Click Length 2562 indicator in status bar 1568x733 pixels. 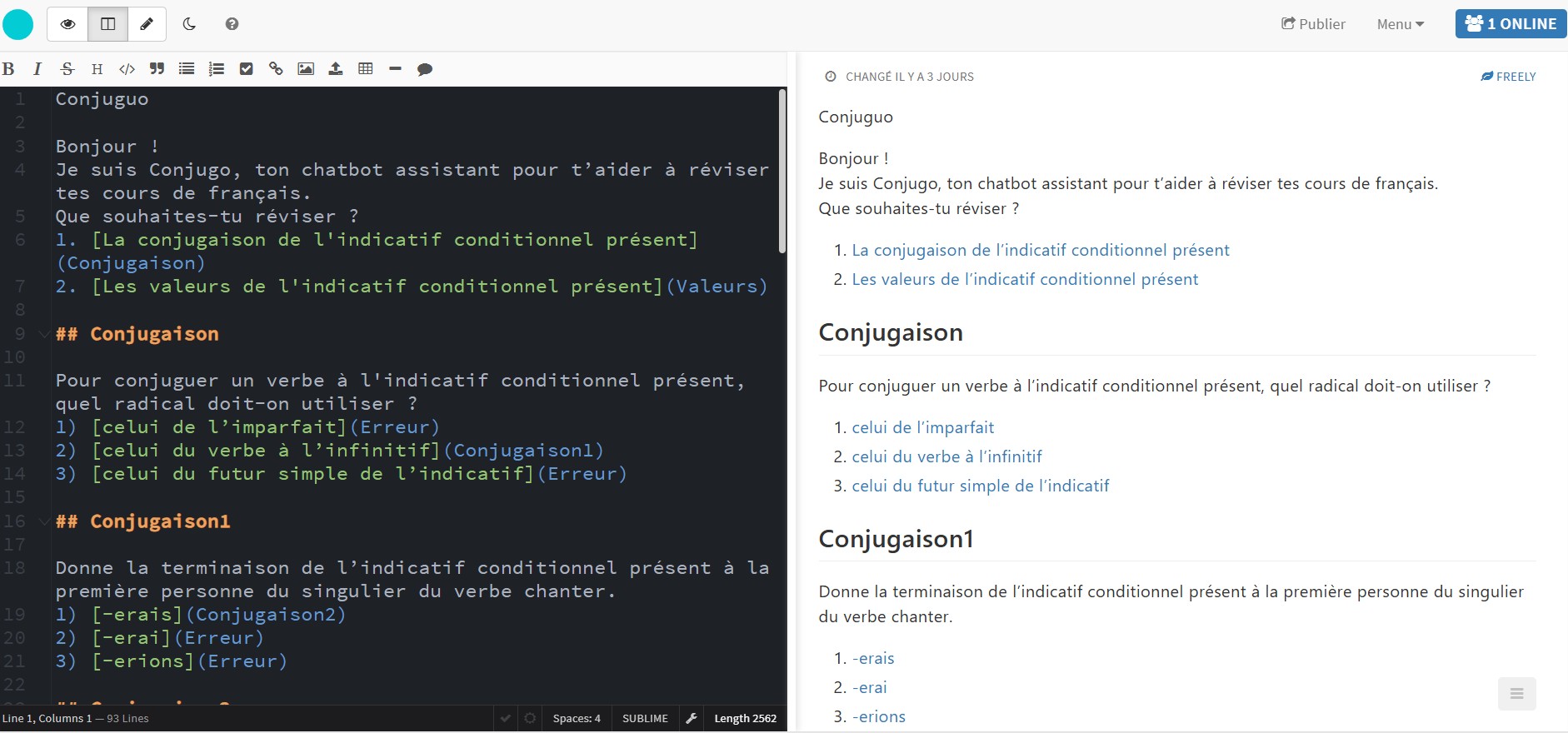[x=745, y=718]
